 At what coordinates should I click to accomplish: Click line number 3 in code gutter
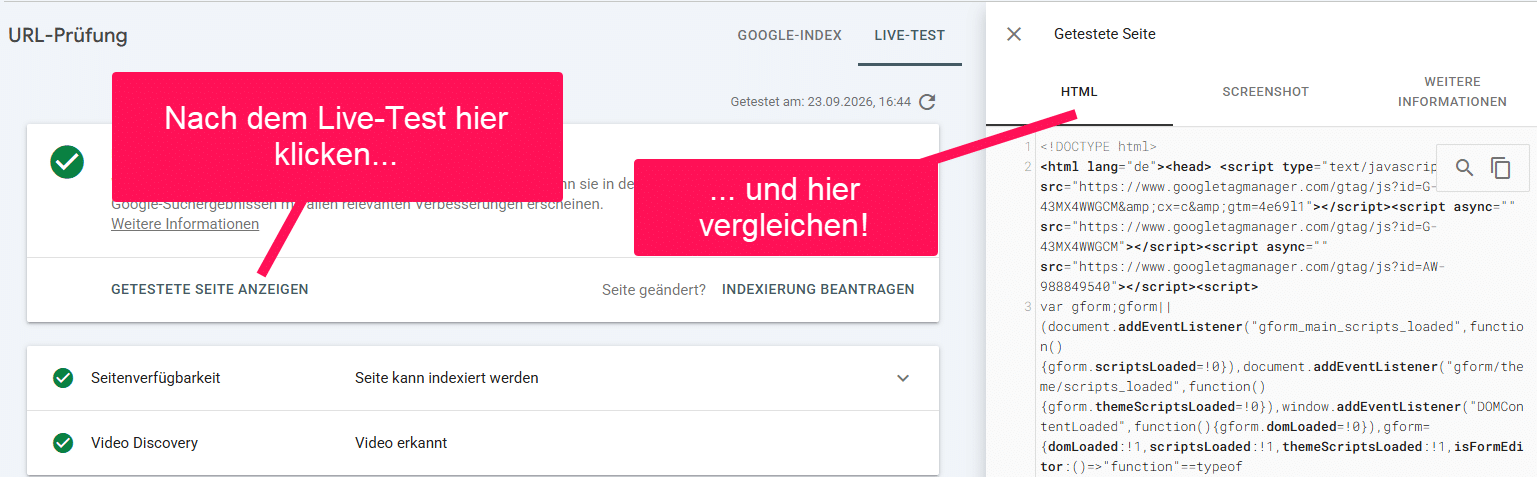1028,307
